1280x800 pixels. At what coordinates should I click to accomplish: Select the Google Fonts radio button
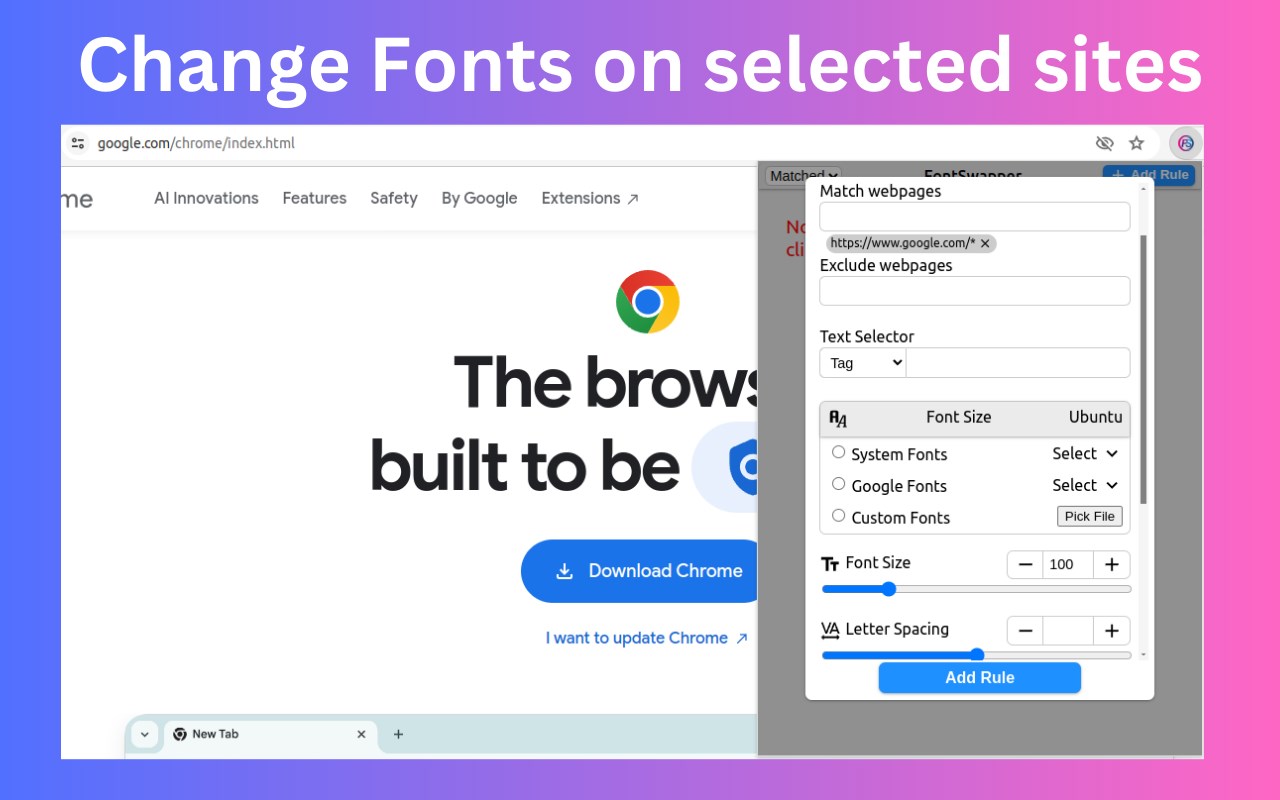click(838, 484)
